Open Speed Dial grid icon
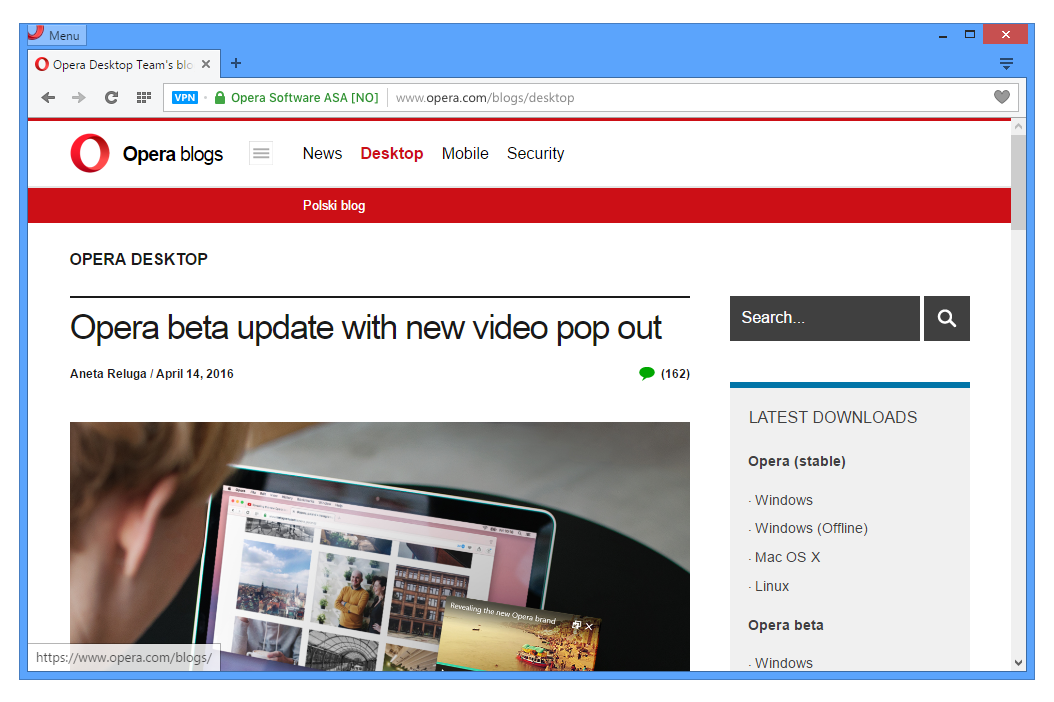The width and height of the screenshot is (1054, 702). 143,97
